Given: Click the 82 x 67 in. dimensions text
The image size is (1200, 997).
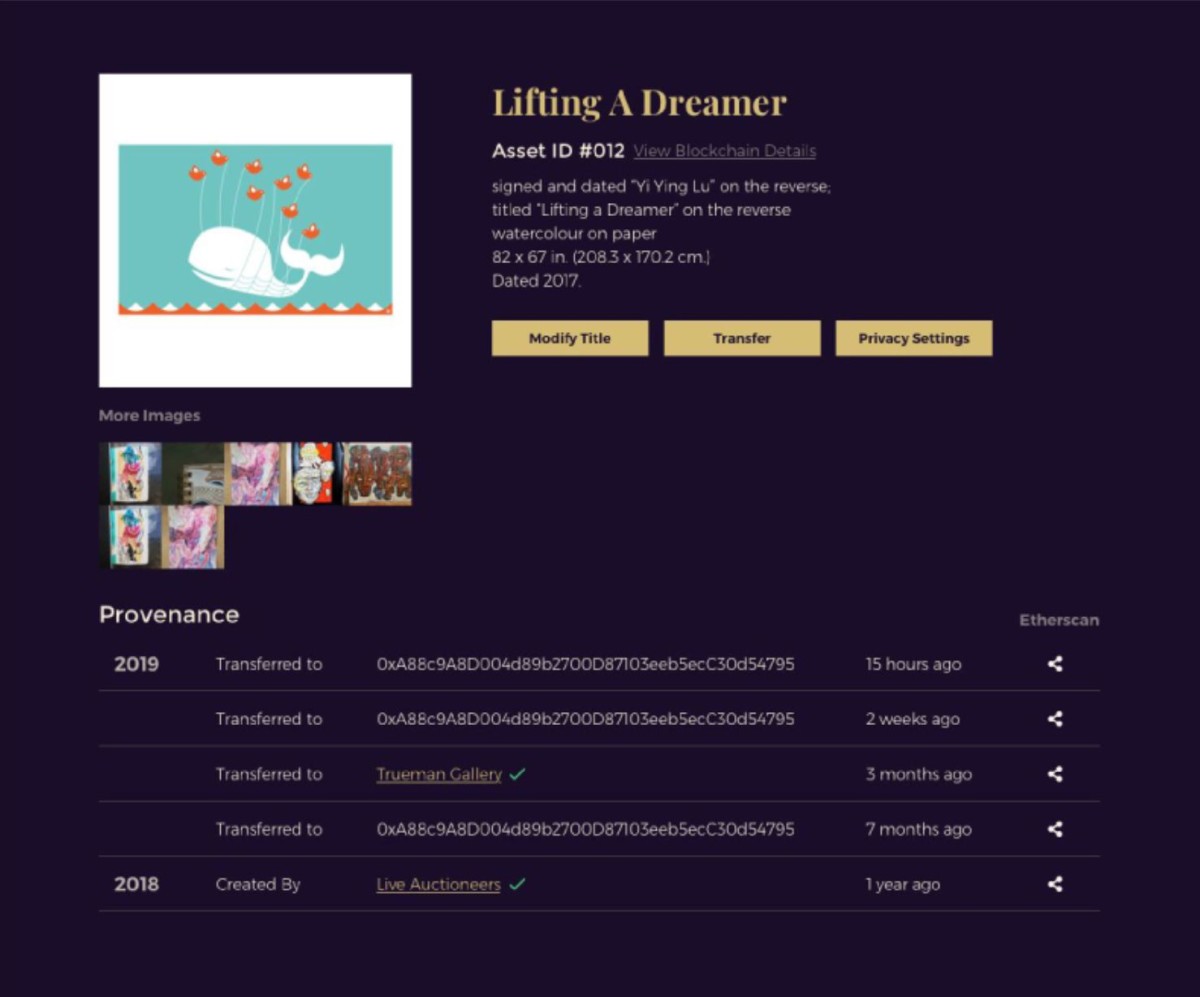Looking at the screenshot, I should [601, 257].
